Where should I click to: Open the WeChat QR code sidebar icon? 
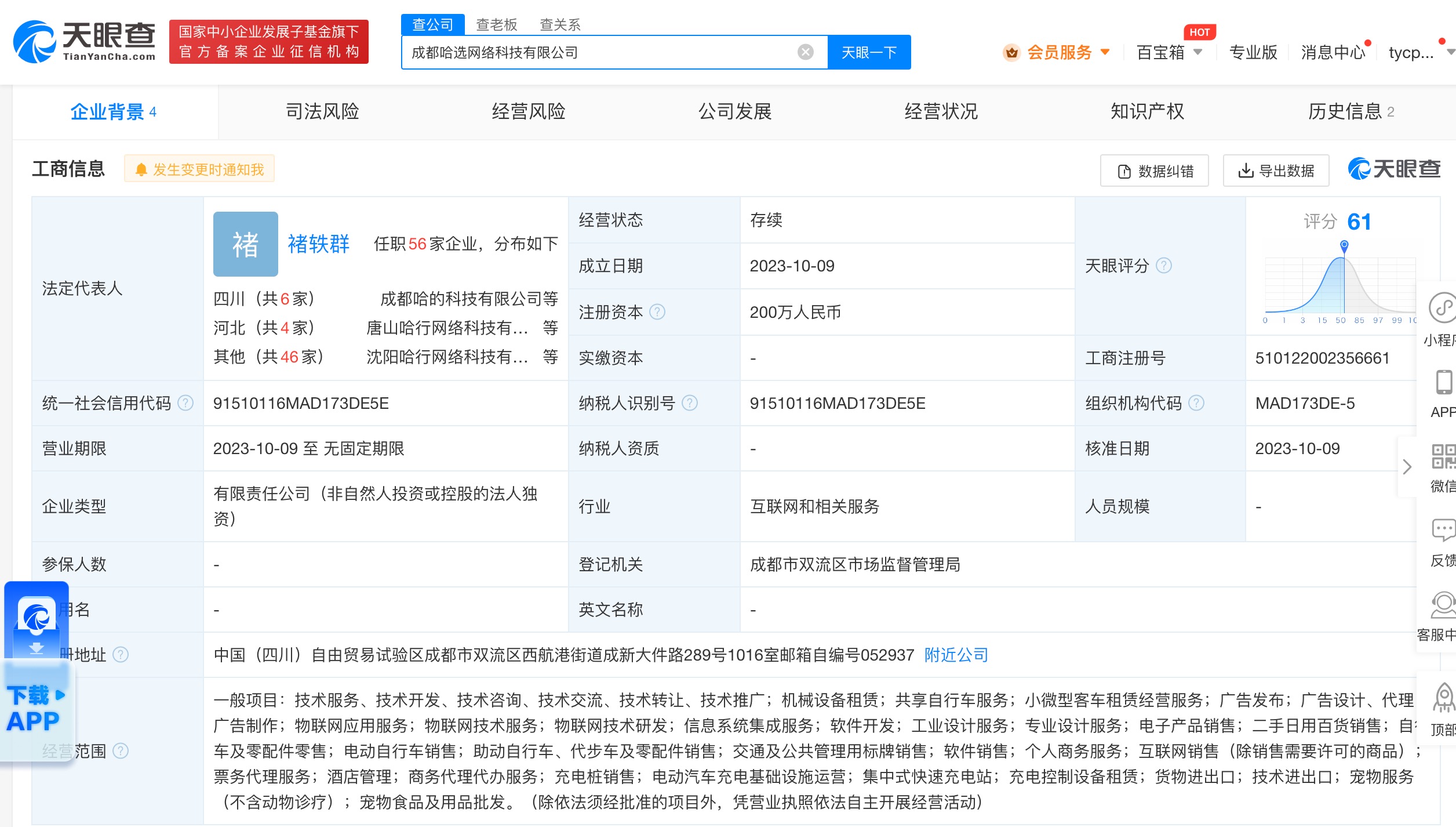coord(1443,457)
